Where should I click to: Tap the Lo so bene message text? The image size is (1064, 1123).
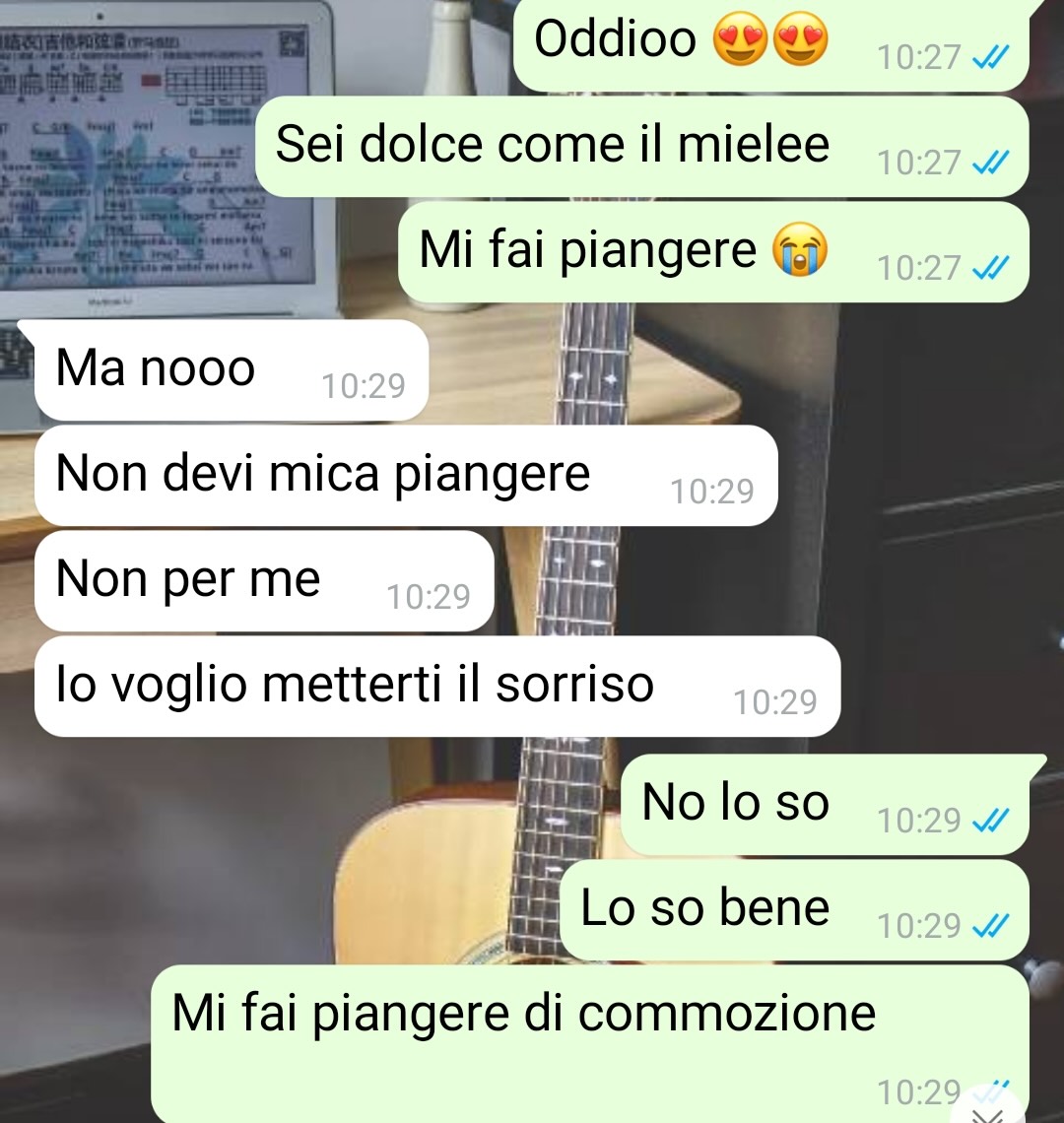(x=705, y=906)
